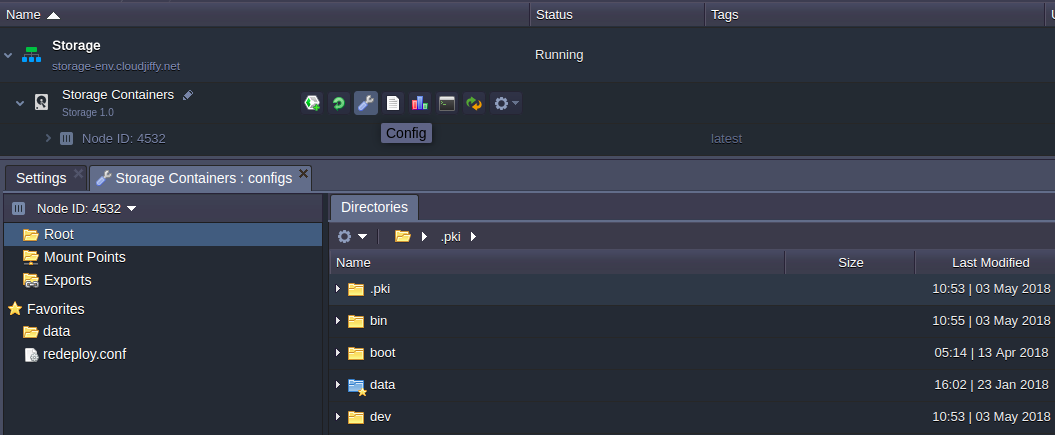
Task: Click the boot folder icon
Action: click(x=356, y=353)
